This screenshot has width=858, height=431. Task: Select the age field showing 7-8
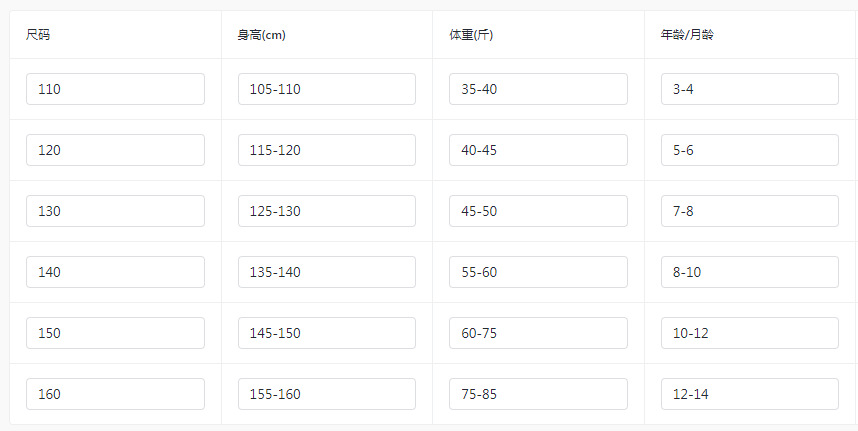(x=749, y=211)
